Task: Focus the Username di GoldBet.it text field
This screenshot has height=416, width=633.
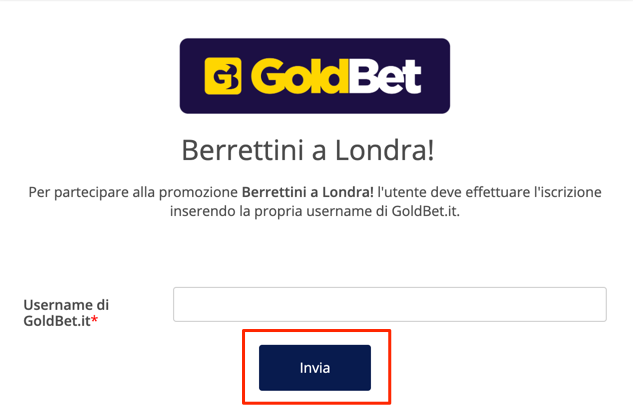Action: pos(390,305)
